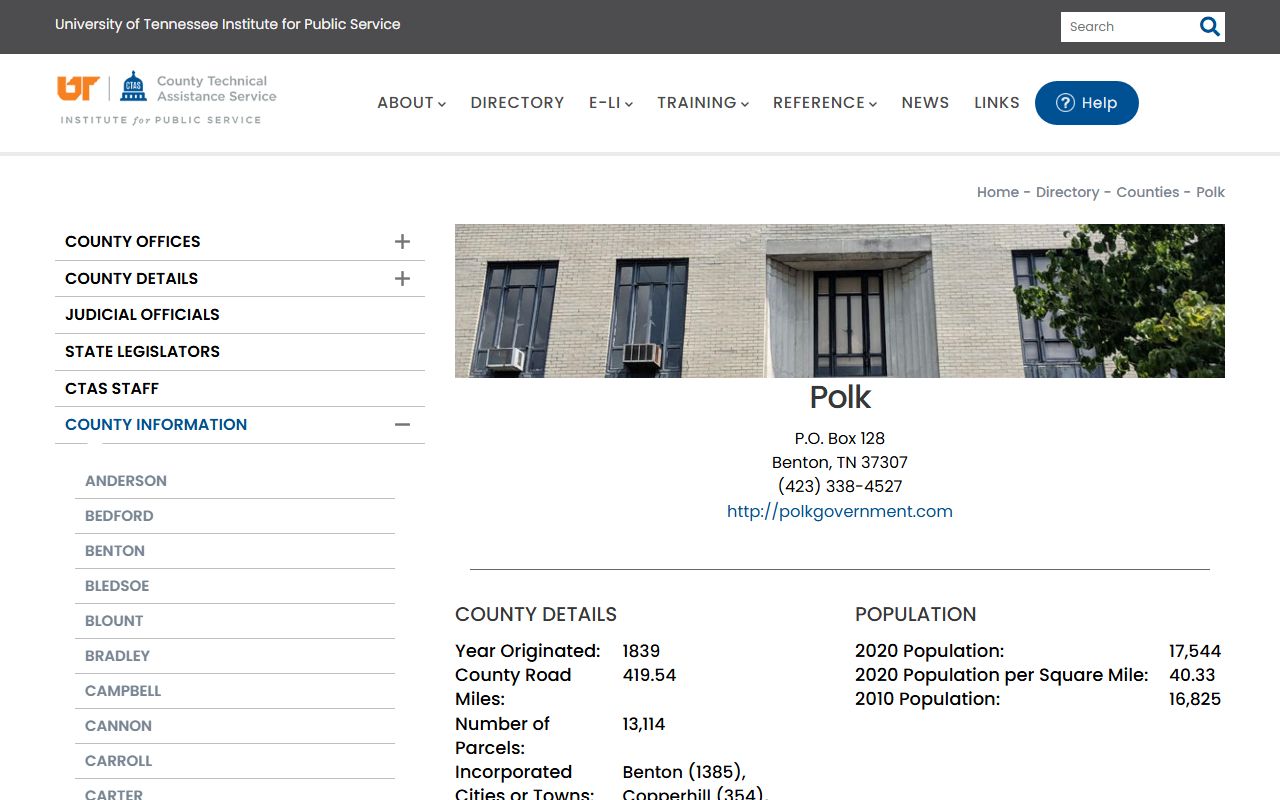Image resolution: width=1280 pixels, height=800 pixels.
Task: Open the Training dropdown menu
Action: pos(703,103)
